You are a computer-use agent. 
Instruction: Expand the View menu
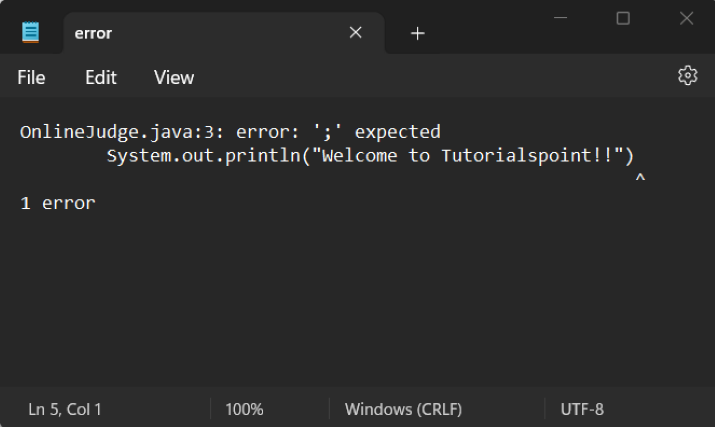point(173,77)
